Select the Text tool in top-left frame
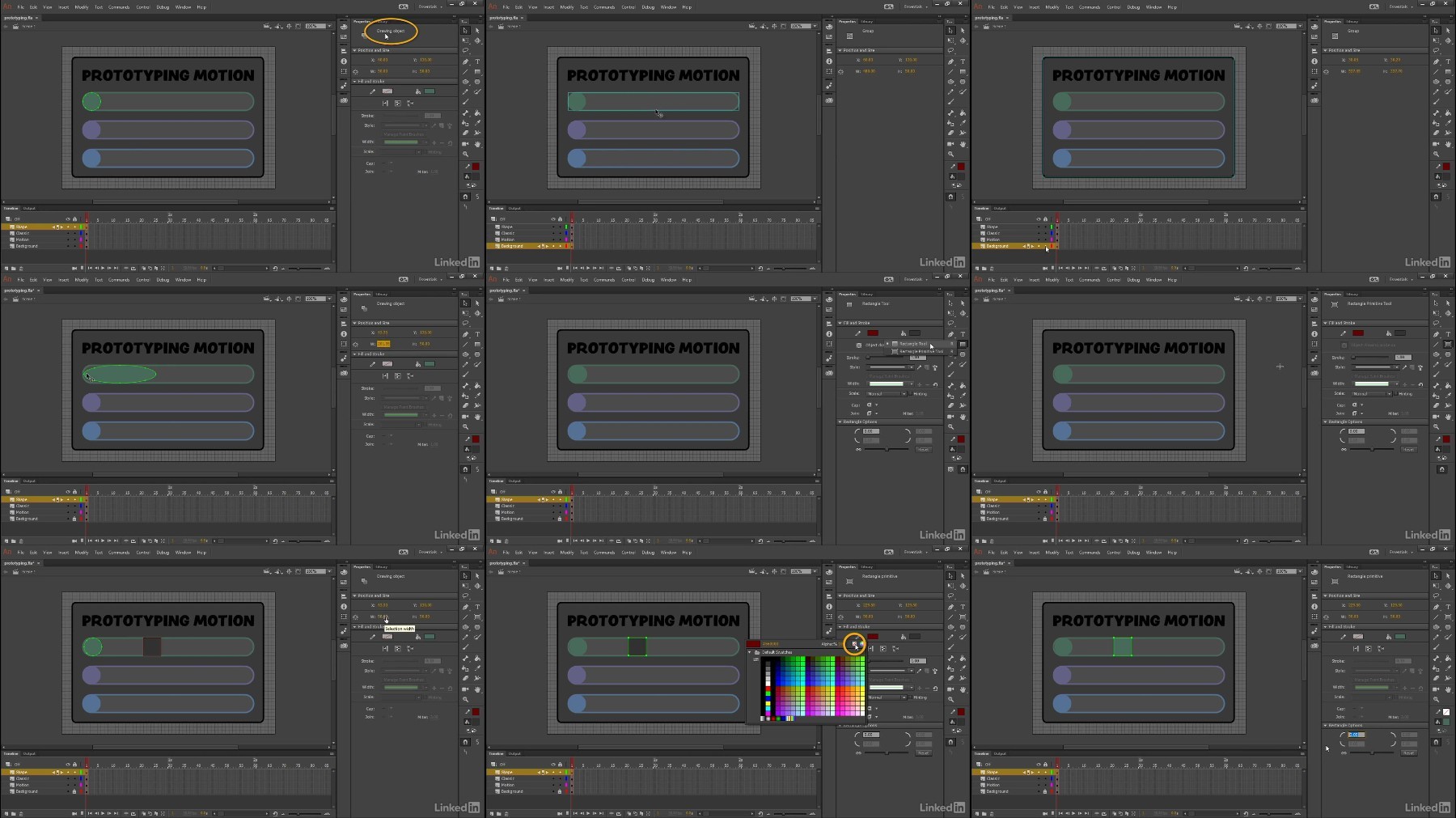 point(477,61)
